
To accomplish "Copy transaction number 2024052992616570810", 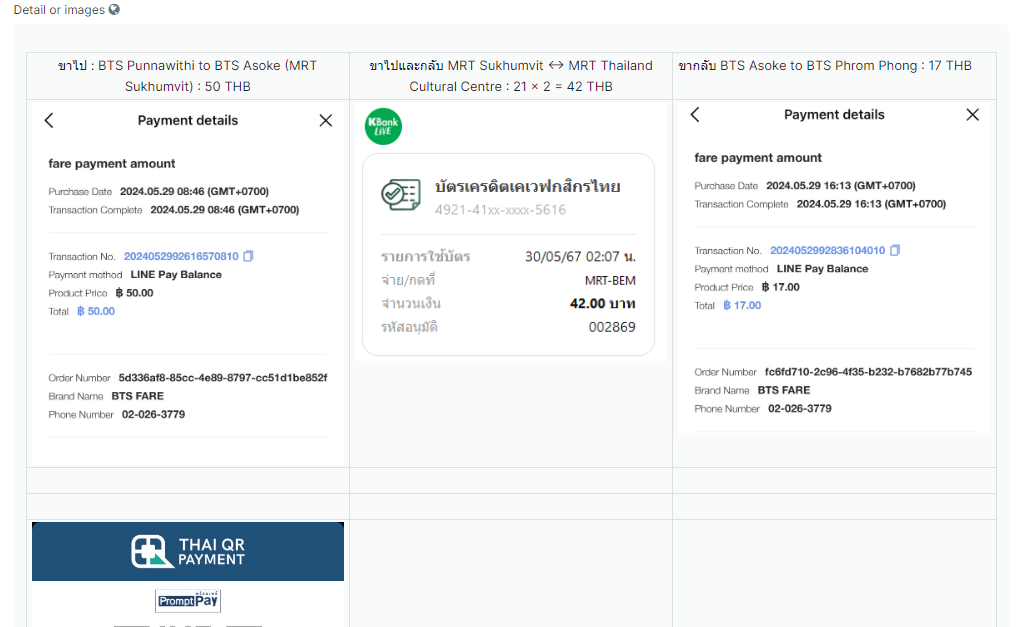I will (x=248, y=256).
